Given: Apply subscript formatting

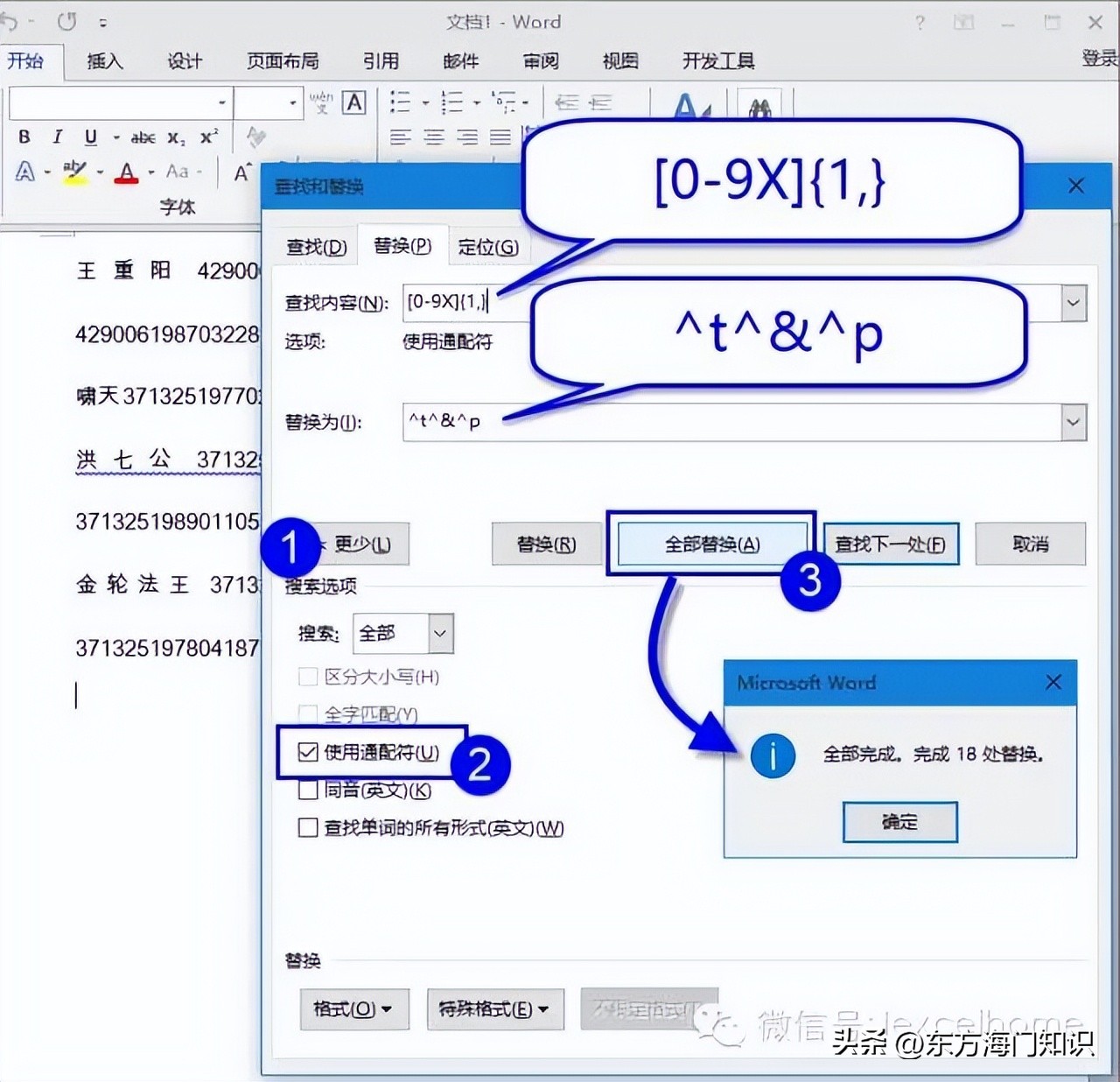Looking at the screenshot, I should [175, 137].
